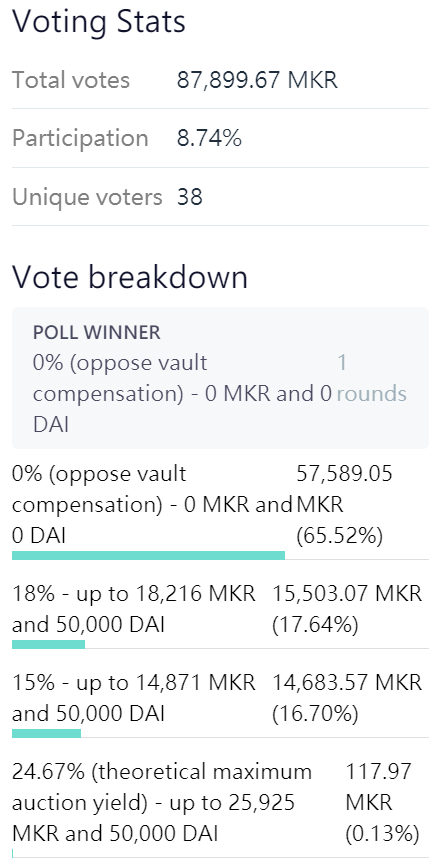Select the Total votes label

71,80
